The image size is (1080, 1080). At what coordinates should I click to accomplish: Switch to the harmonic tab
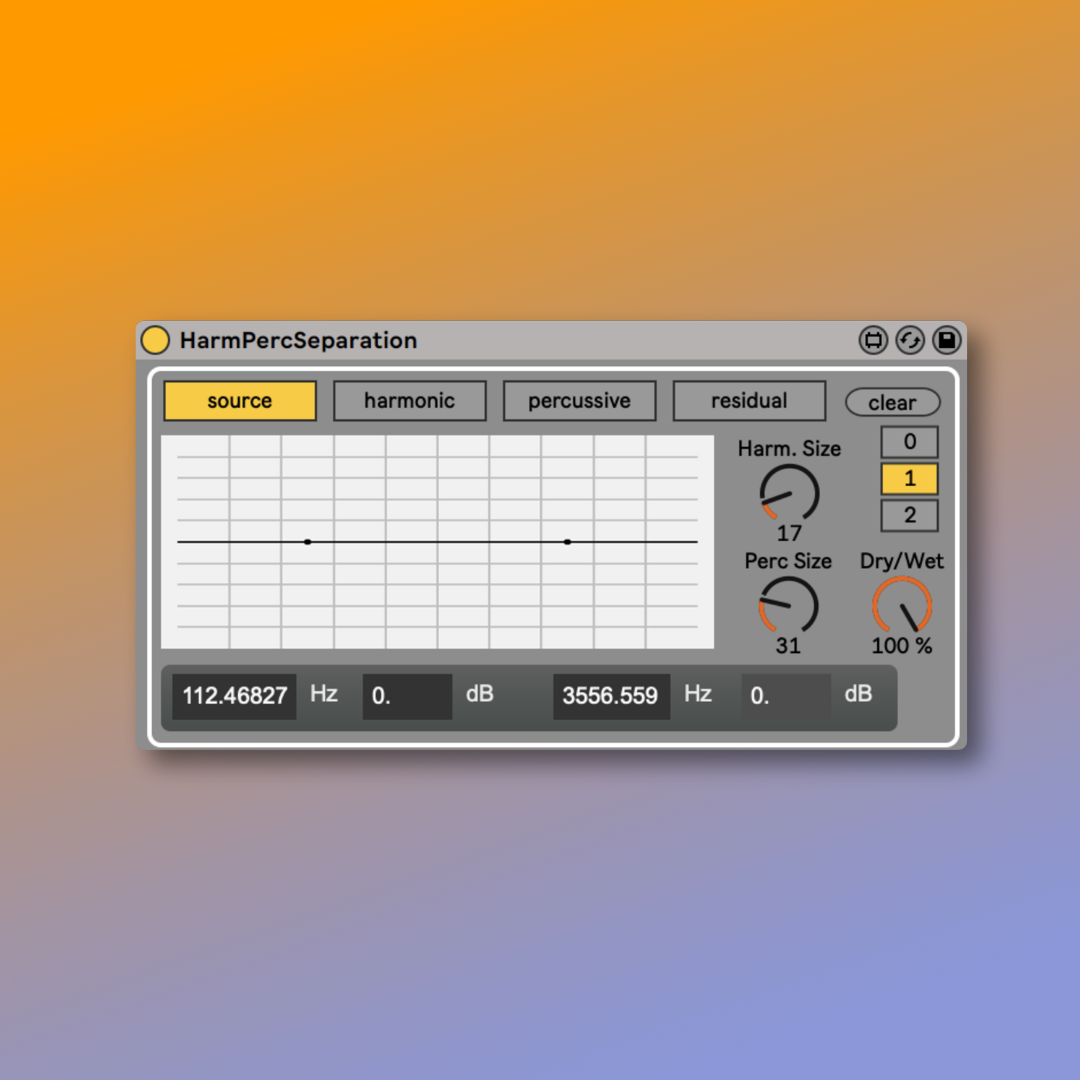click(409, 401)
